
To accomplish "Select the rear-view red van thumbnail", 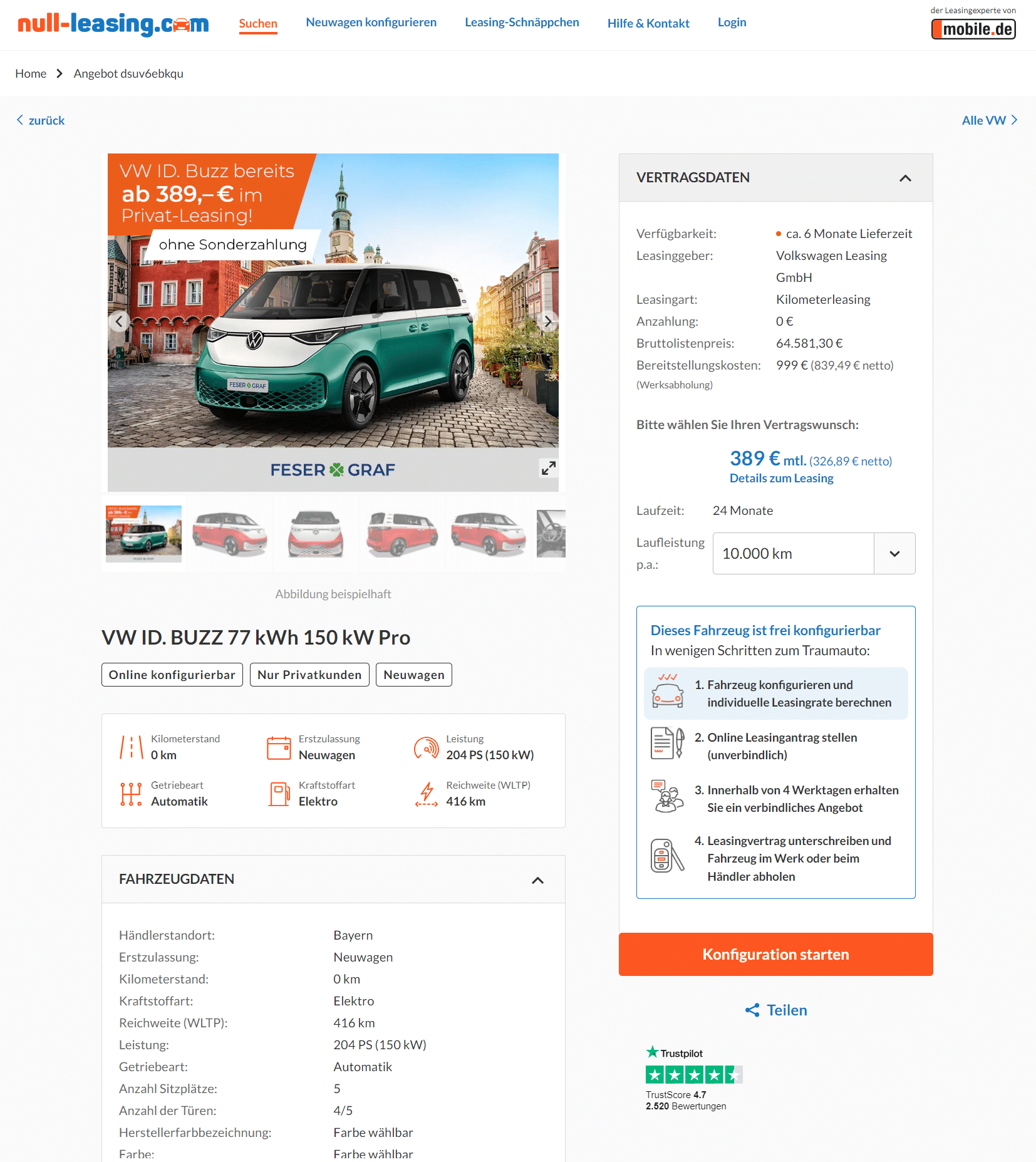I will [402, 534].
